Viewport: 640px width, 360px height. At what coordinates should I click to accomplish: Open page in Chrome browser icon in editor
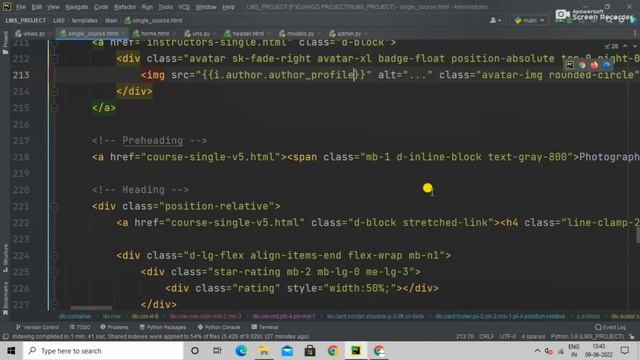pyautogui.click(x=582, y=65)
